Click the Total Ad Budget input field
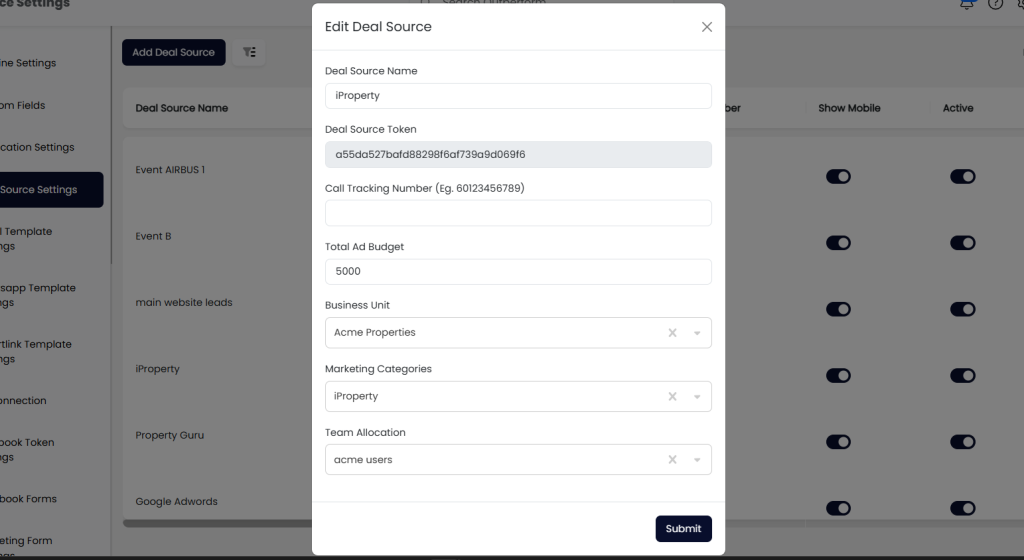 518,272
